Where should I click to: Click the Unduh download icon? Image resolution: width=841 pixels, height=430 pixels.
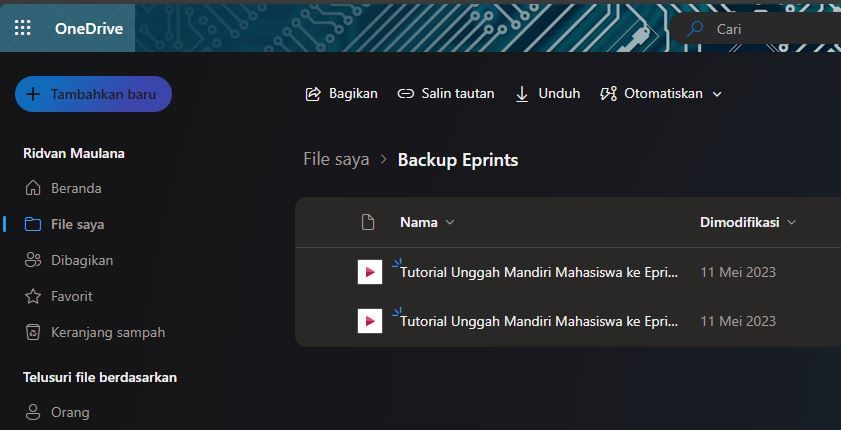point(522,94)
